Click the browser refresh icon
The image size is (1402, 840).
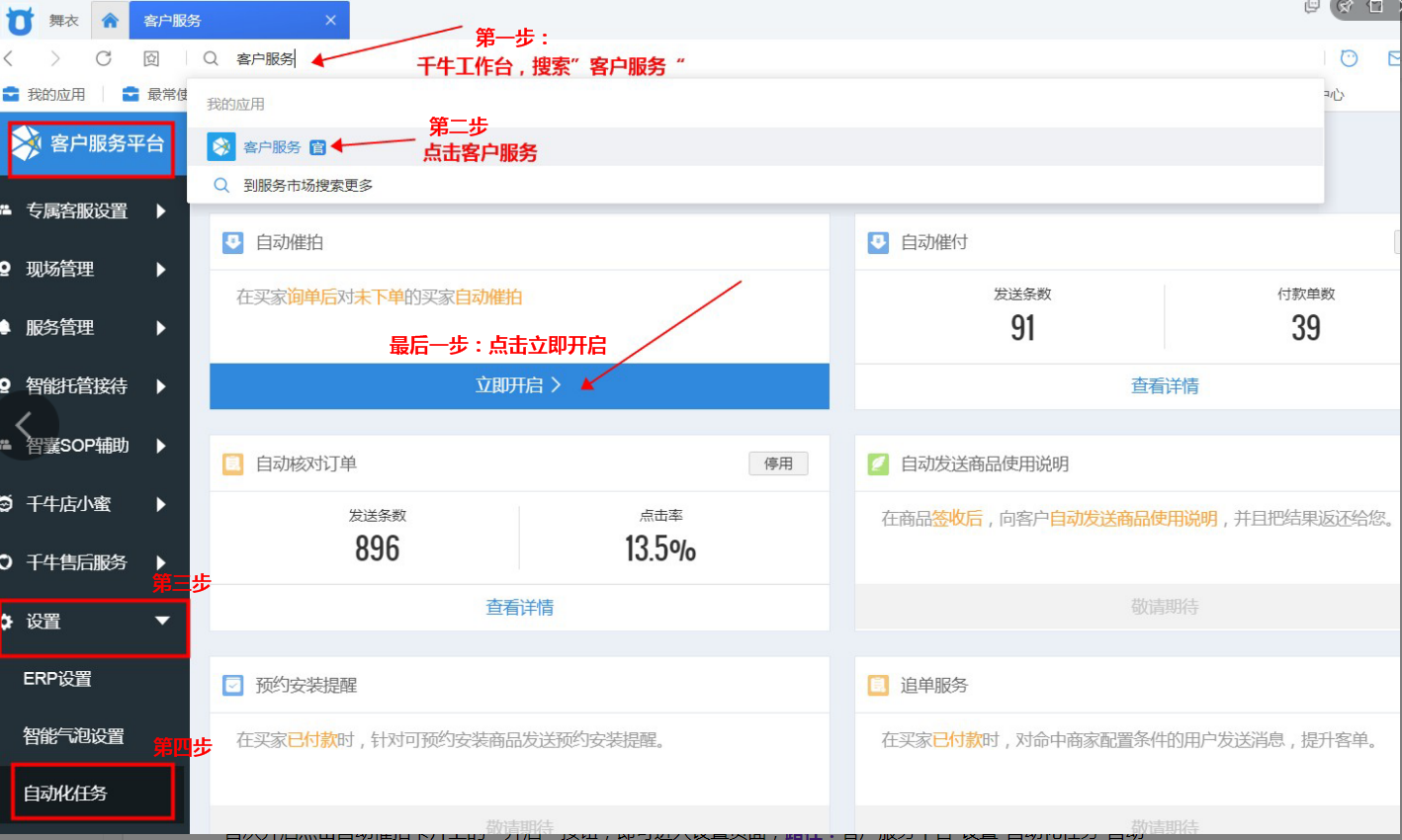pyautogui.click(x=103, y=58)
